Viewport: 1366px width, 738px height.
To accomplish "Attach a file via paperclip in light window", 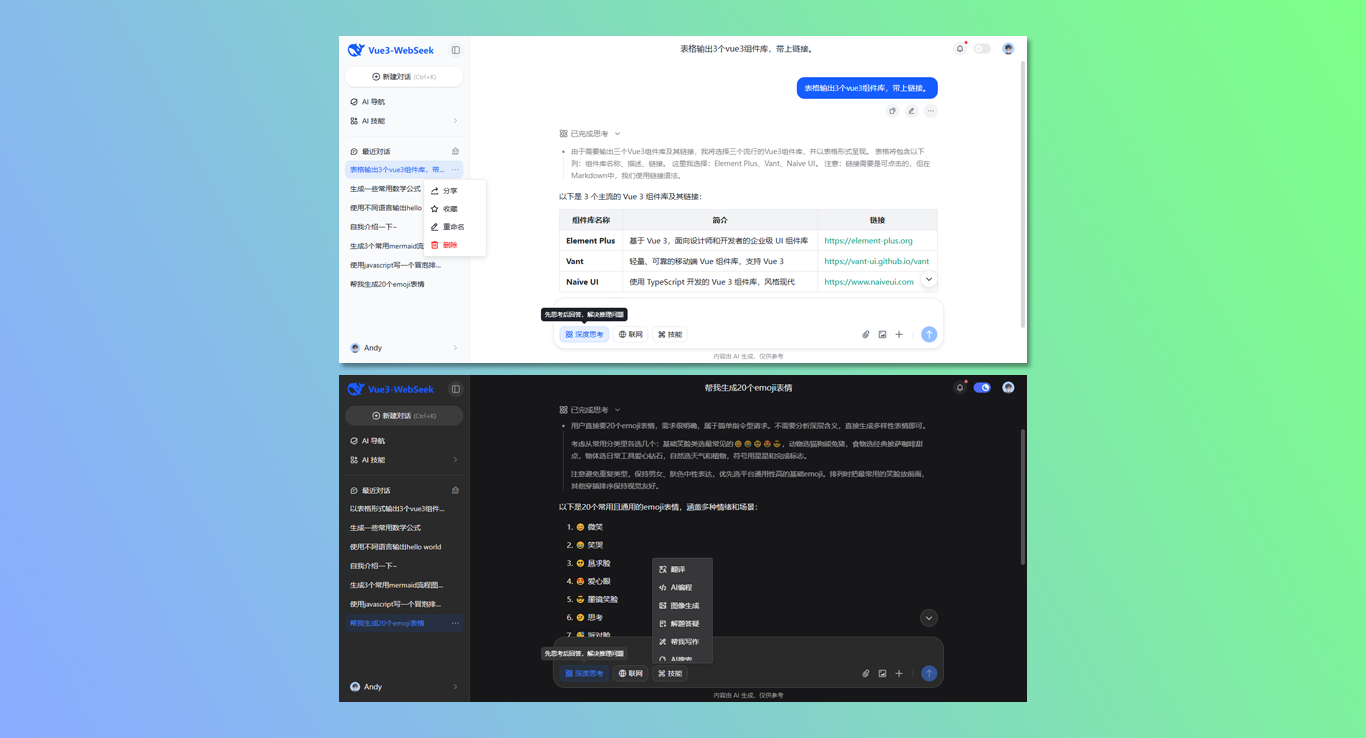I will [x=866, y=335].
